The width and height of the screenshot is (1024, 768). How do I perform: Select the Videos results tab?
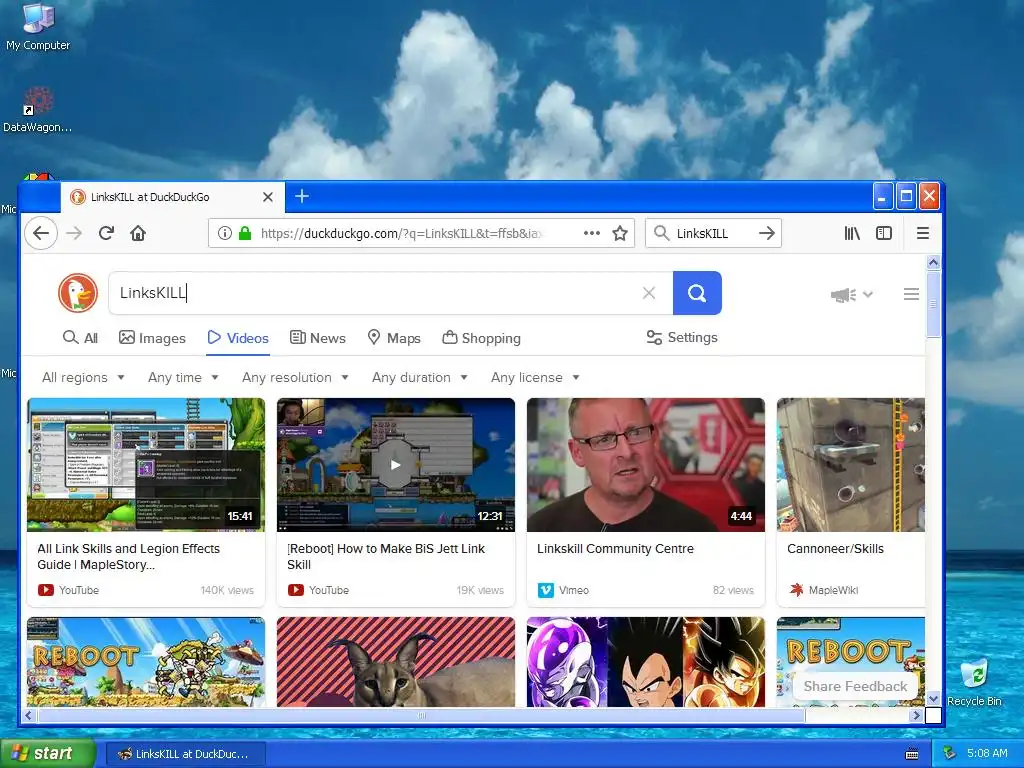(x=238, y=338)
